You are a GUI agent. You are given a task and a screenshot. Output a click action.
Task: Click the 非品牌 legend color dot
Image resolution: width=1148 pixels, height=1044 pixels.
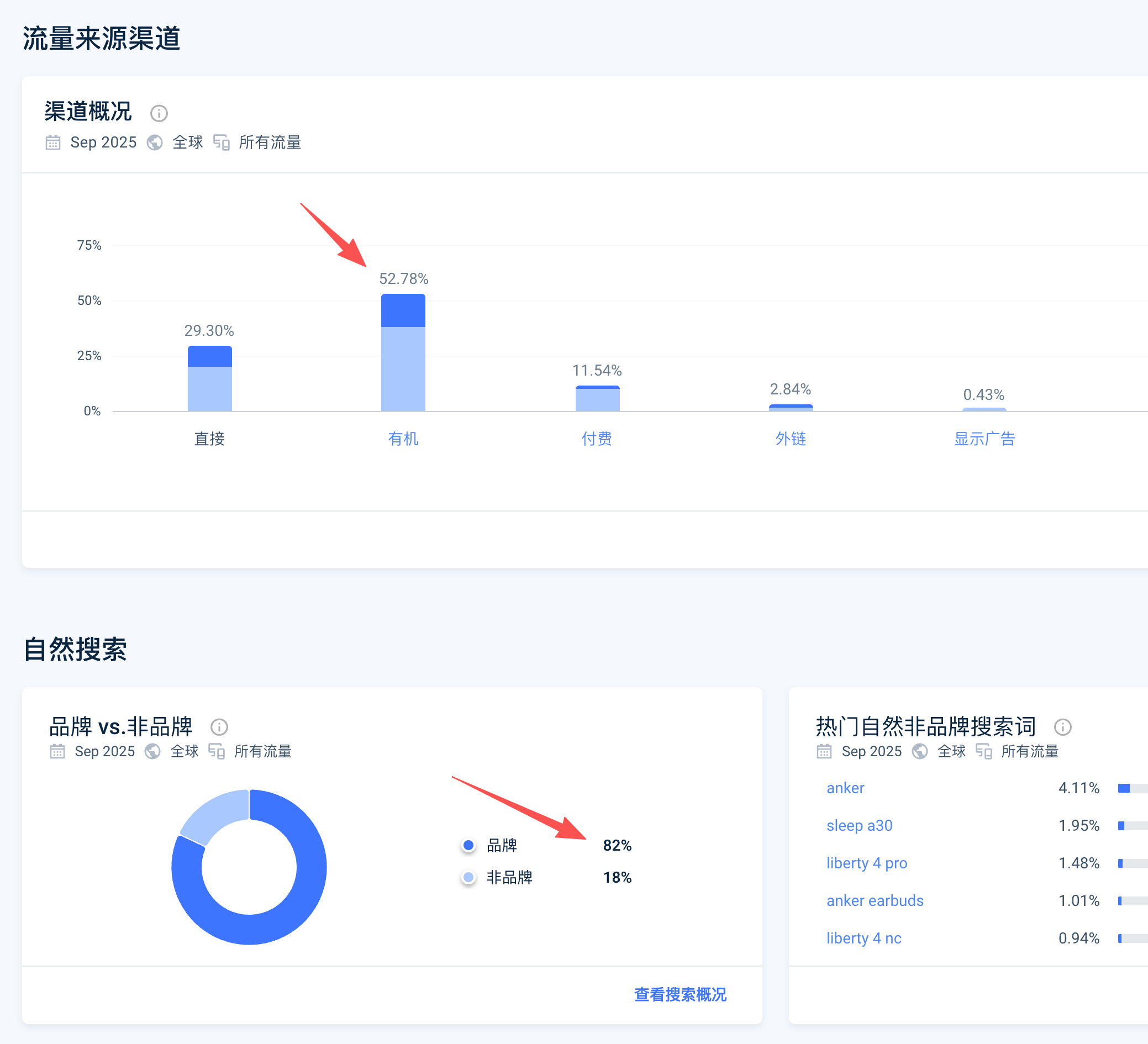tap(468, 877)
